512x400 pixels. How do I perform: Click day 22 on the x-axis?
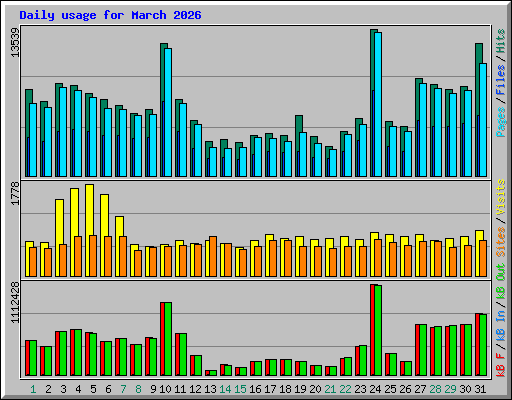pyautogui.click(x=345, y=389)
